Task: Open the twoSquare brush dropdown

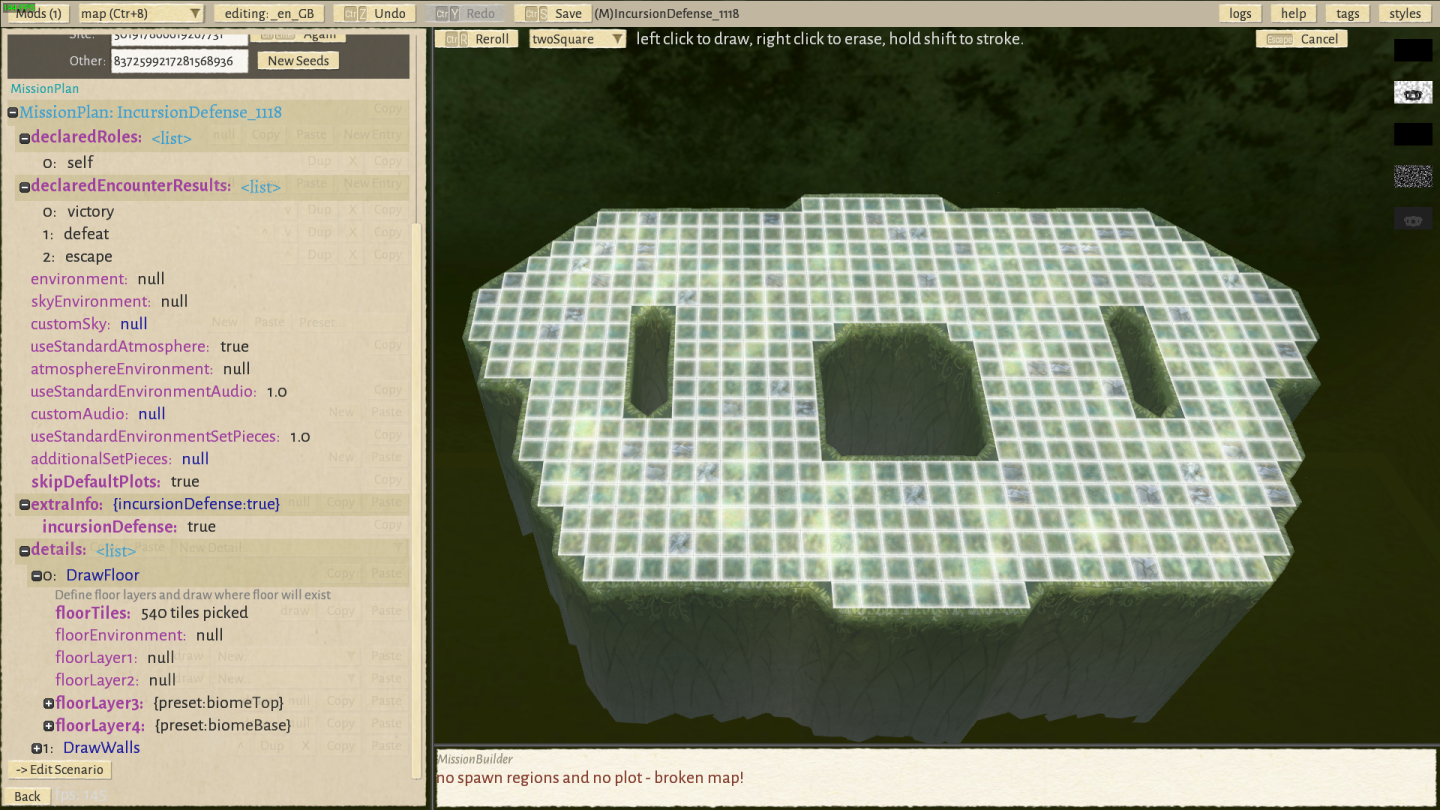Action: click(x=578, y=39)
